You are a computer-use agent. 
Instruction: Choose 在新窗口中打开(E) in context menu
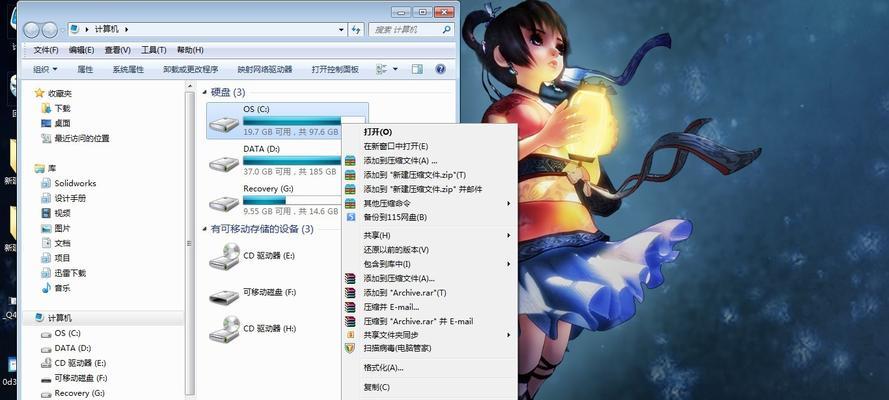(429, 146)
